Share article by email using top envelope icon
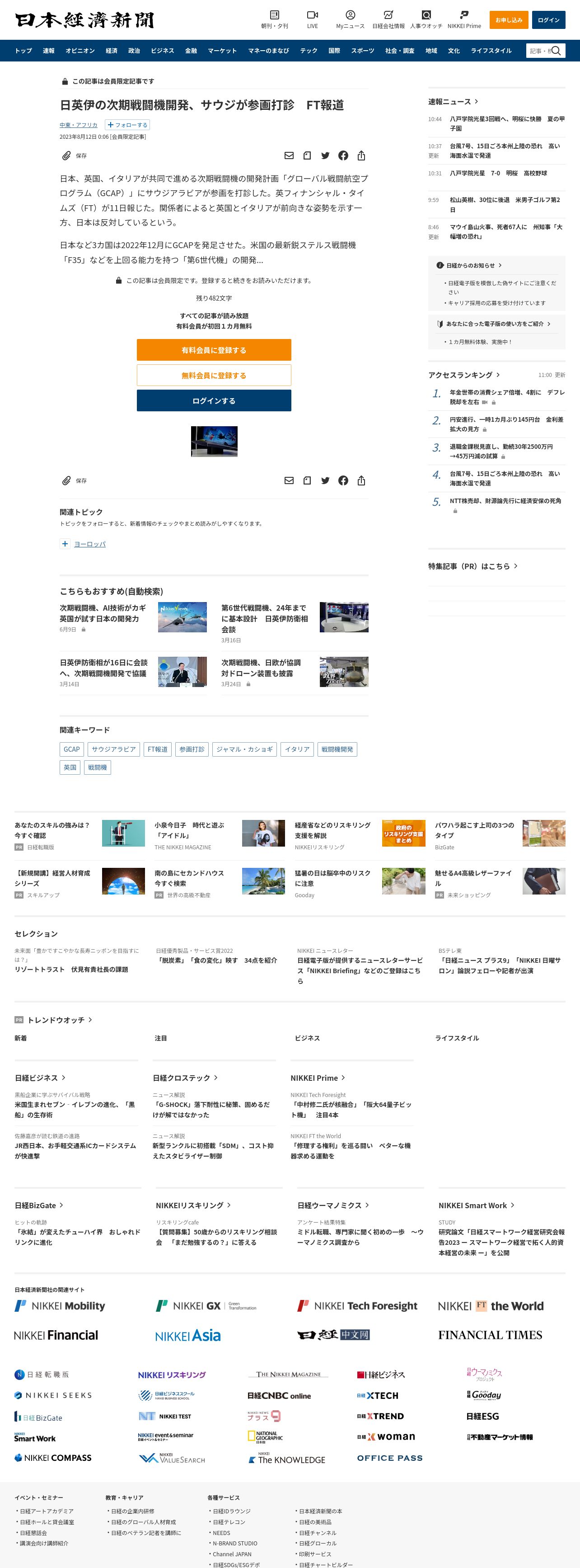Image resolution: width=580 pixels, height=1568 pixels. click(289, 156)
